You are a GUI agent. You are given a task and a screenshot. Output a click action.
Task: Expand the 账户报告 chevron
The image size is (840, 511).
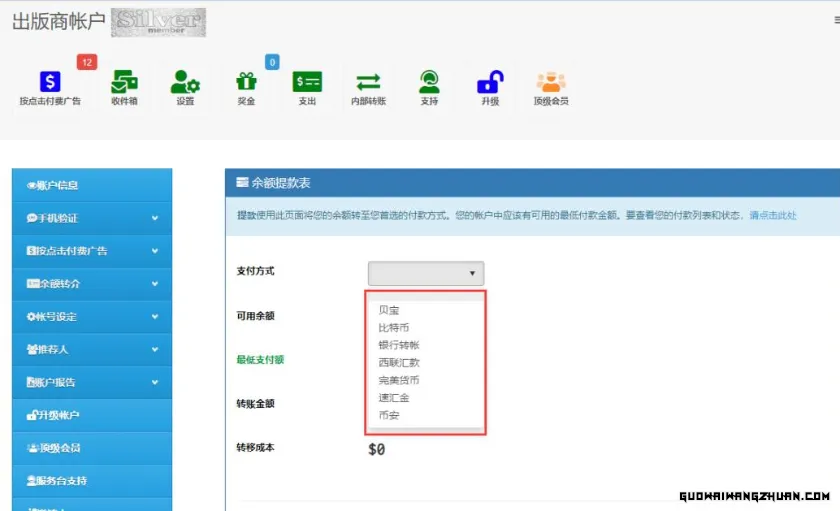click(155, 382)
